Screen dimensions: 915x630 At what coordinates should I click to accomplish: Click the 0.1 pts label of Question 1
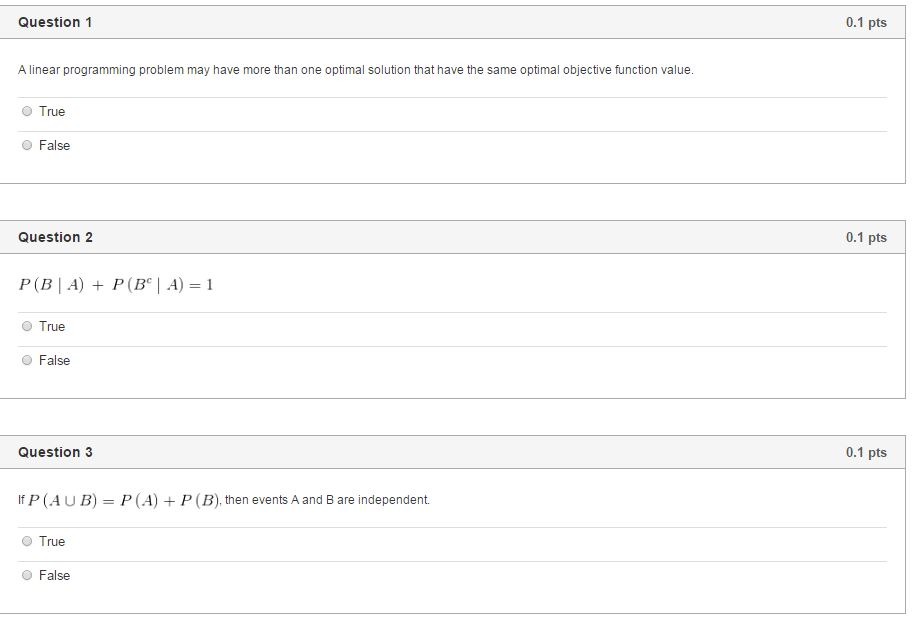click(x=865, y=22)
